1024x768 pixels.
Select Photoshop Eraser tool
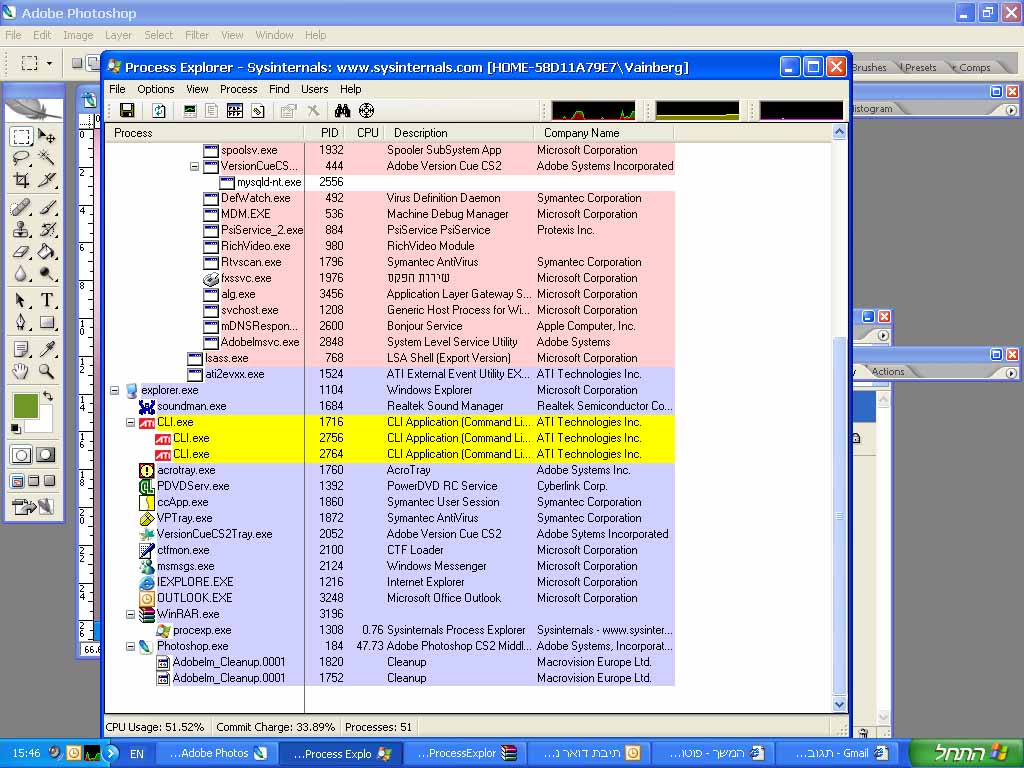click(x=21, y=251)
